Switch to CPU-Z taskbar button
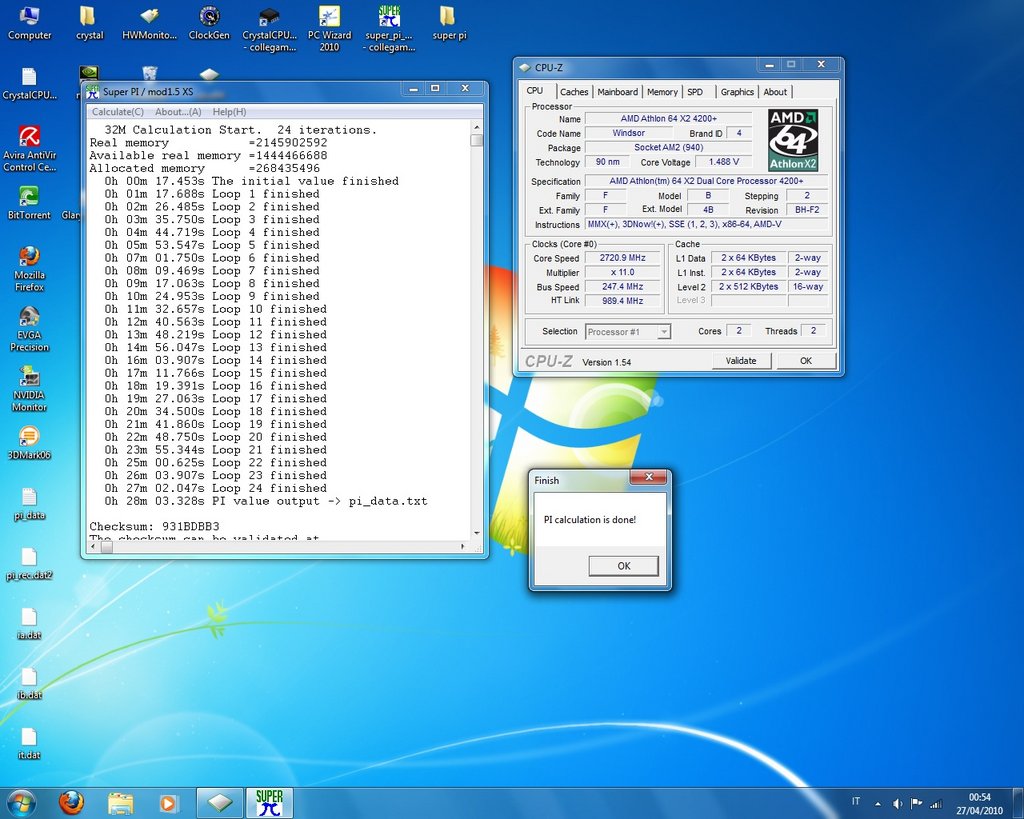The height and width of the screenshot is (819, 1024). [220, 803]
